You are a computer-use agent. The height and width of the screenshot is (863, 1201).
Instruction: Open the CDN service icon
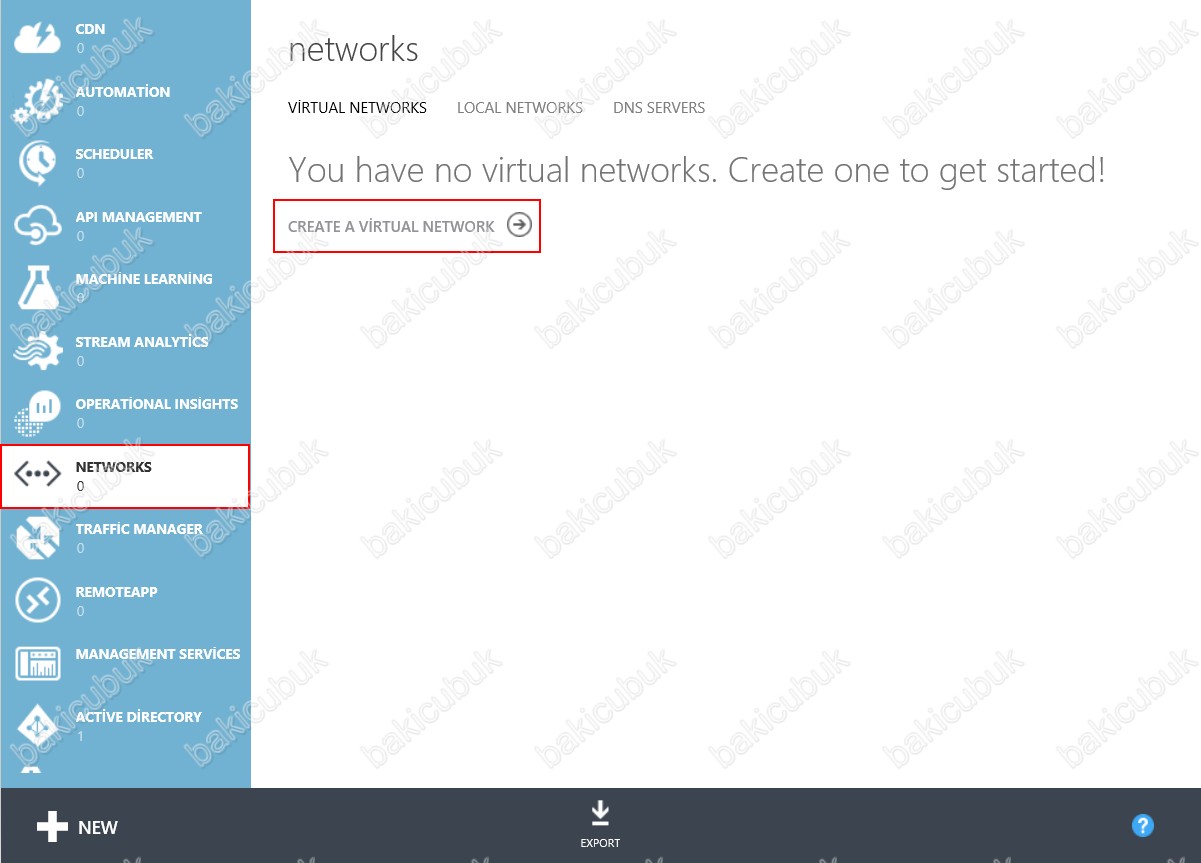point(38,38)
